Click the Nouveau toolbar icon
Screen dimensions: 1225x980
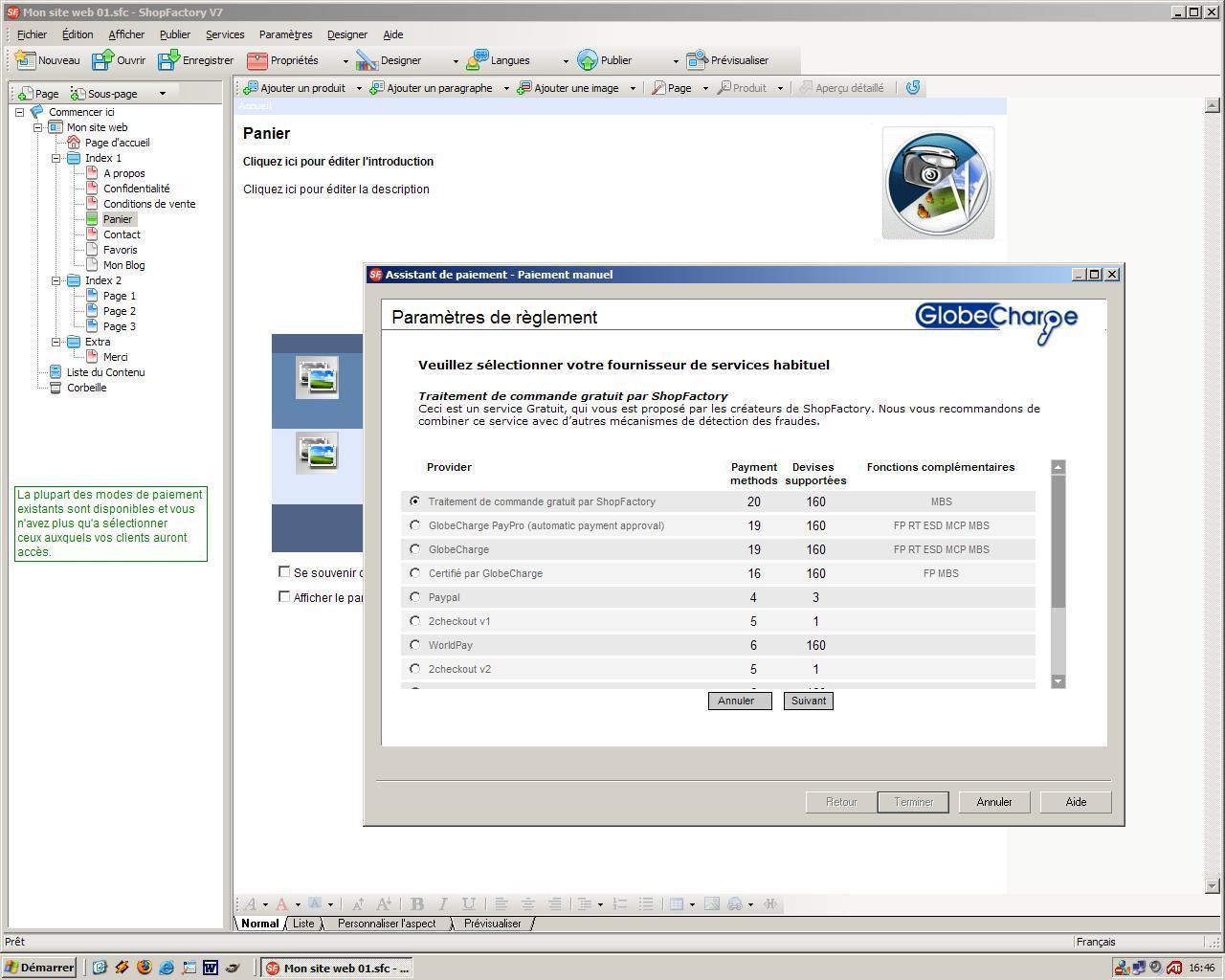[x=26, y=60]
